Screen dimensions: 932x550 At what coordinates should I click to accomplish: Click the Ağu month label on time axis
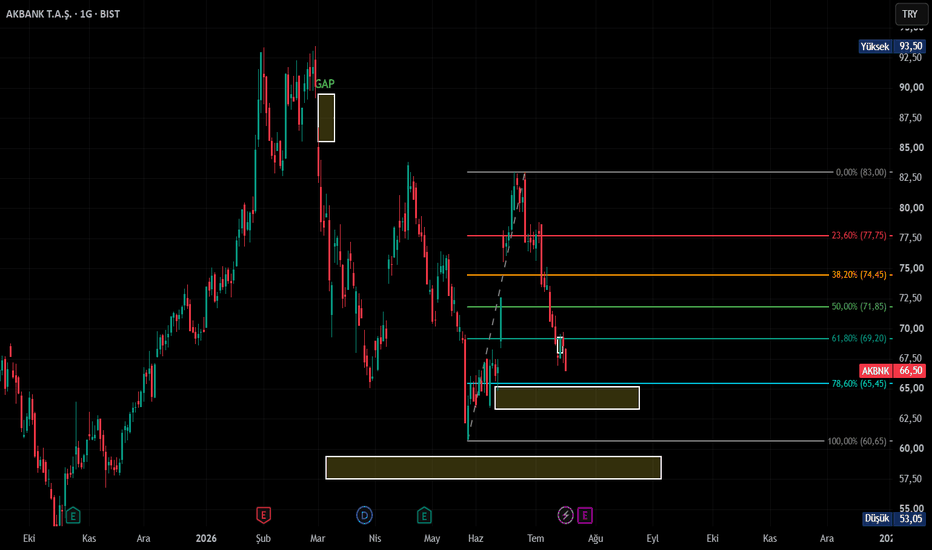point(596,538)
